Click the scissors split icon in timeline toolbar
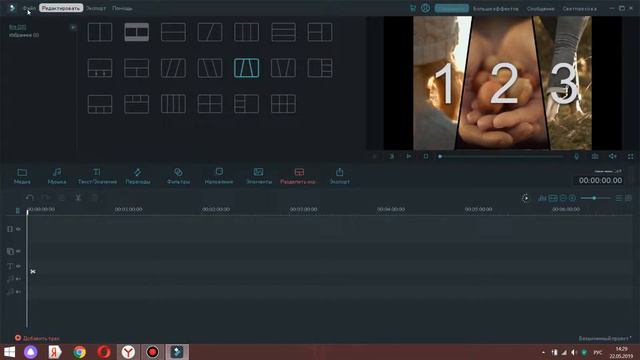Image resolution: width=640 pixels, height=360 pixels. click(x=78, y=198)
